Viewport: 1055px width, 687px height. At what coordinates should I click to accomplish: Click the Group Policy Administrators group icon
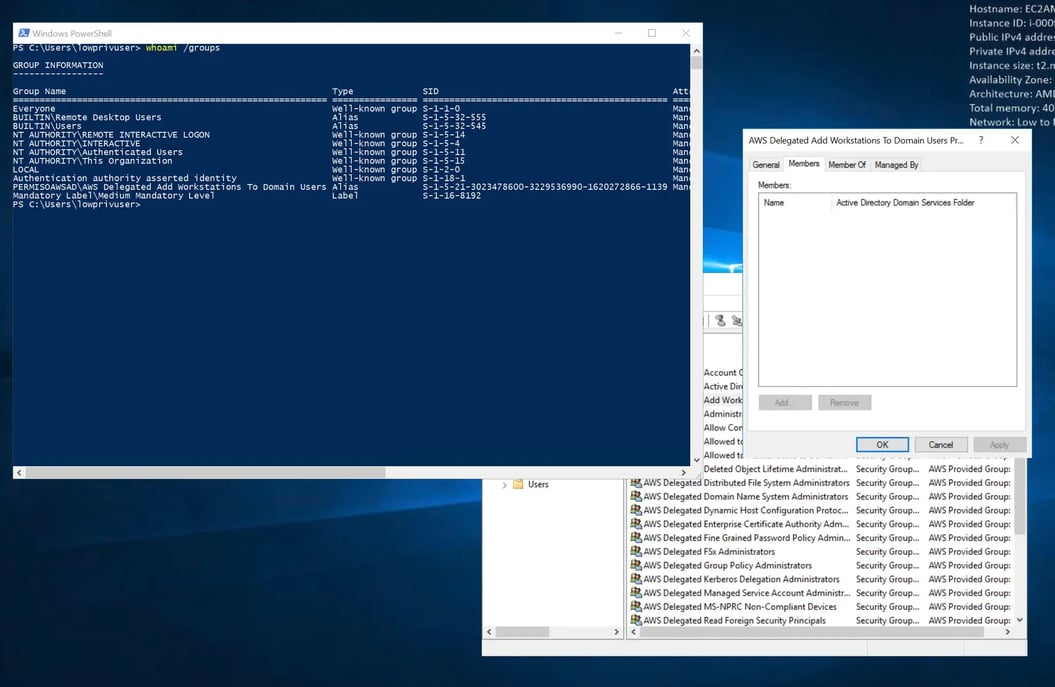[x=636, y=566]
